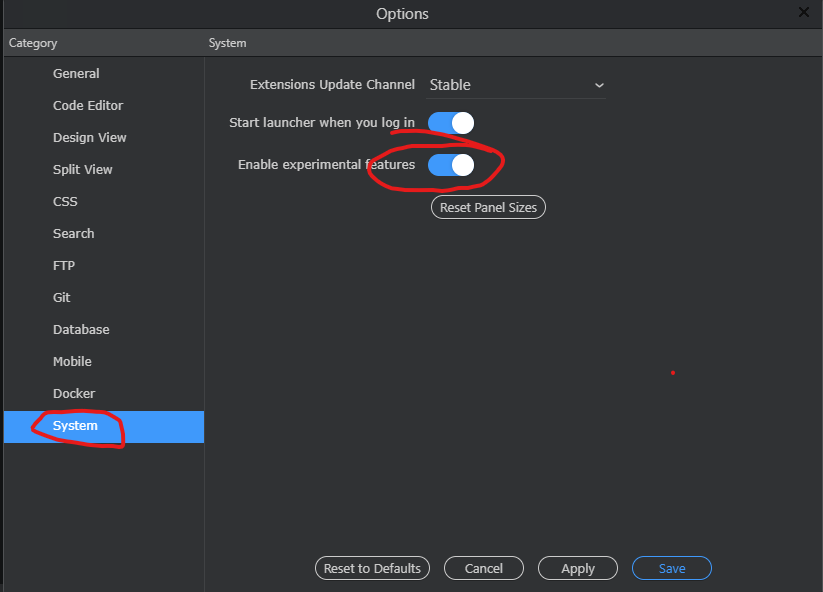
Task: Click the Stable dropdown chevron arrow
Action: point(599,85)
